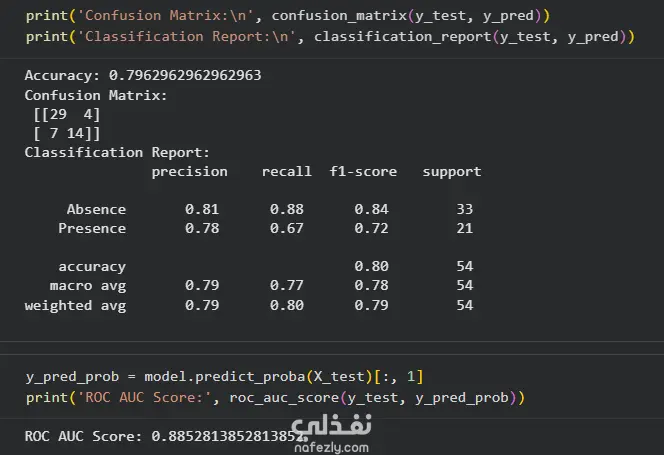Click the roc_auc_score print statement
This screenshot has width=664, height=455.
(x=275, y=398)
